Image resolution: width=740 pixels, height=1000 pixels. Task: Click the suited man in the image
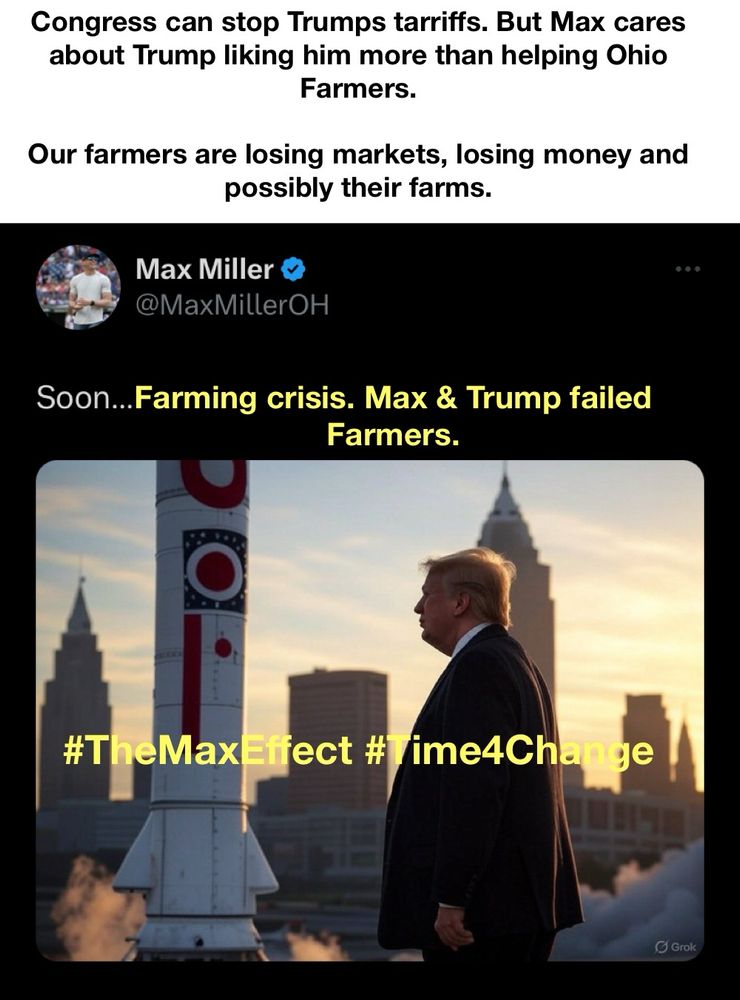tap(477, 753)
